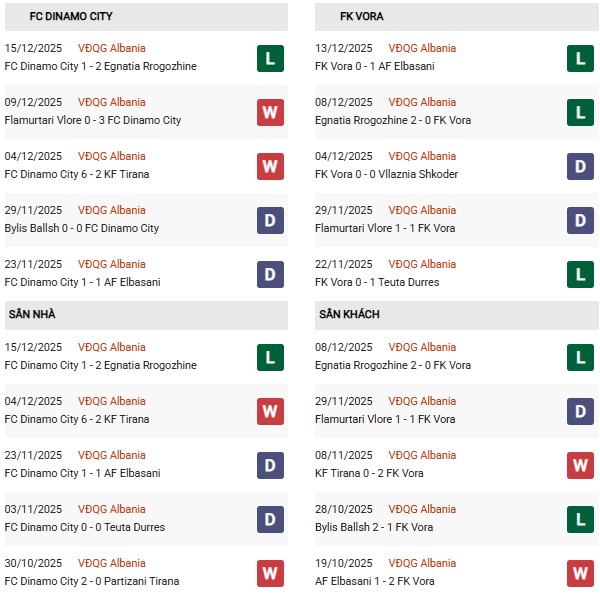Open VĐQG Albania league link dated 30/10/2025

pos(111,563)
